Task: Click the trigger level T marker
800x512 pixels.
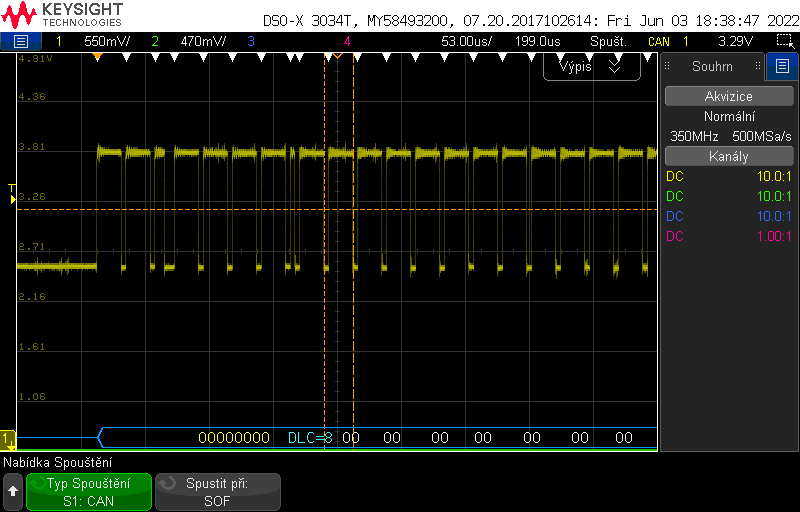Action: 13,194
